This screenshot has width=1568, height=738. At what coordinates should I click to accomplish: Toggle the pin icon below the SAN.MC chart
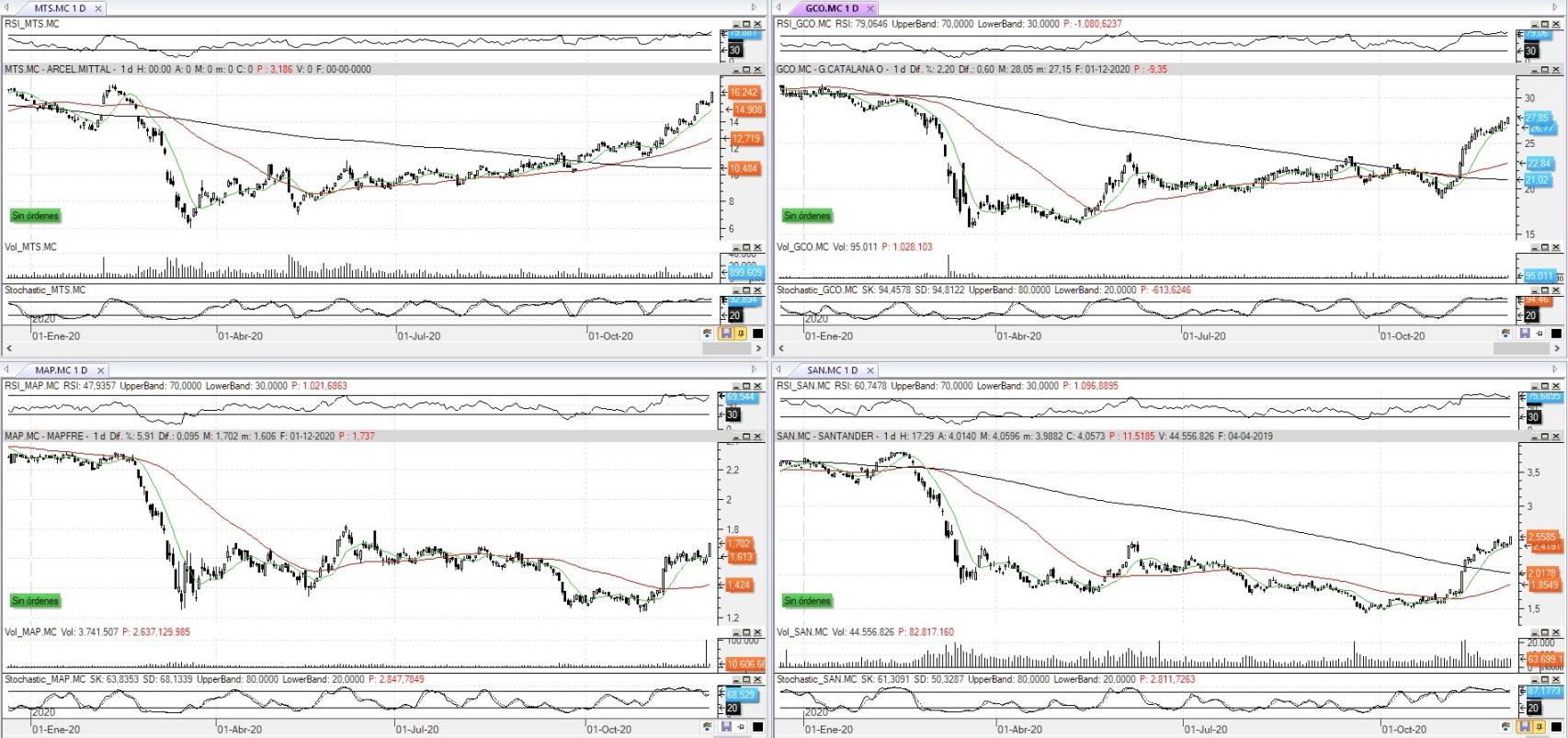click(1540, 727)
